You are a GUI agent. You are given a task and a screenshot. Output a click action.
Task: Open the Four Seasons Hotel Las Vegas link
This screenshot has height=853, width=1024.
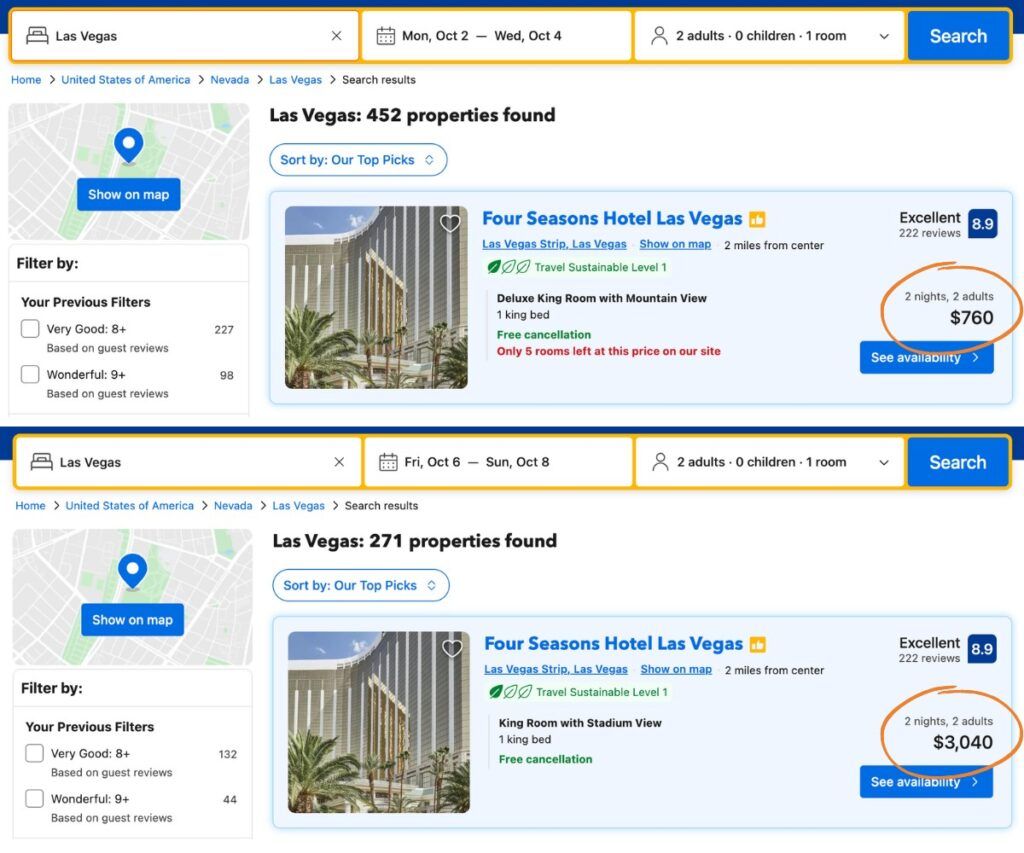pos(613,218)
